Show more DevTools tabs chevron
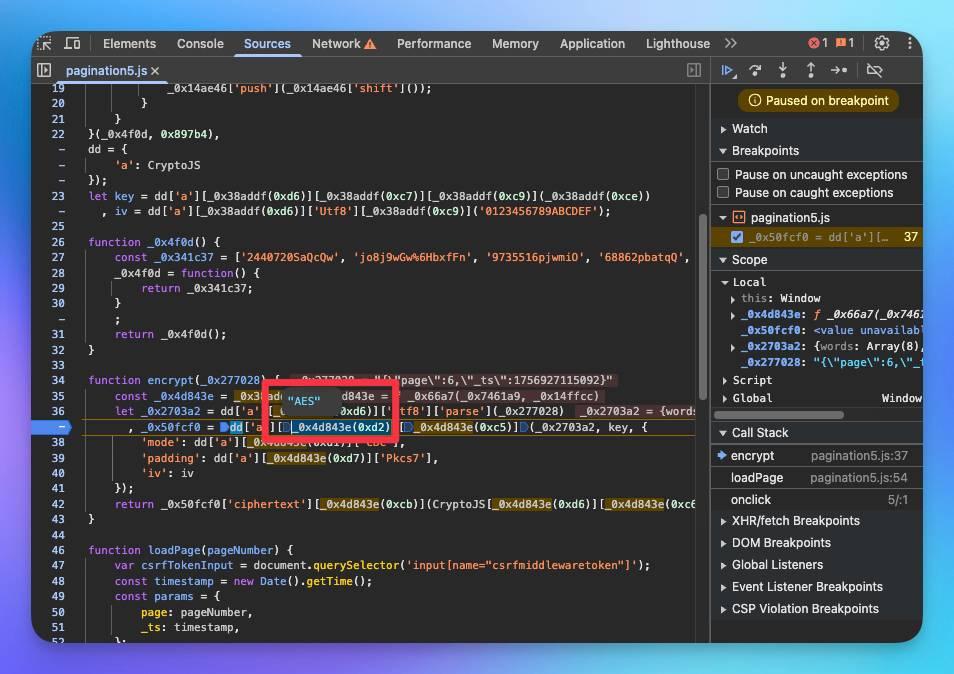This screenshot has width=954, height=674. [x=731, y=43]
